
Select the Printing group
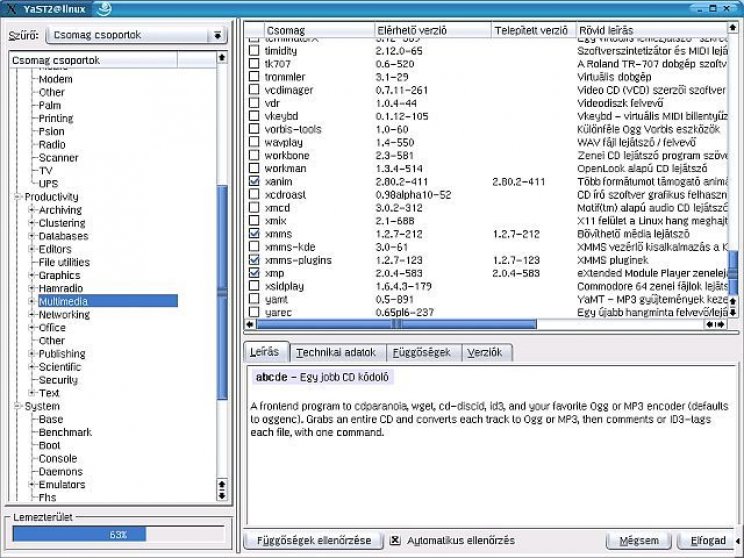click(56, 118)
